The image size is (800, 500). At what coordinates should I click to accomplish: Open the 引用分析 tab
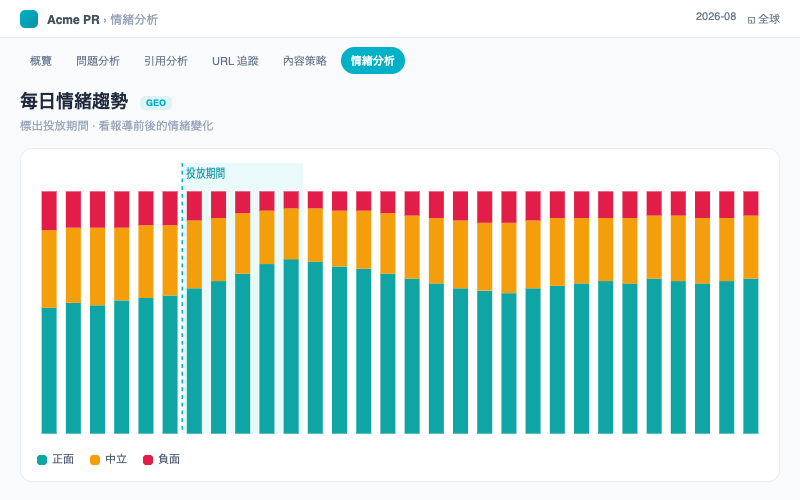pos(166,61)
